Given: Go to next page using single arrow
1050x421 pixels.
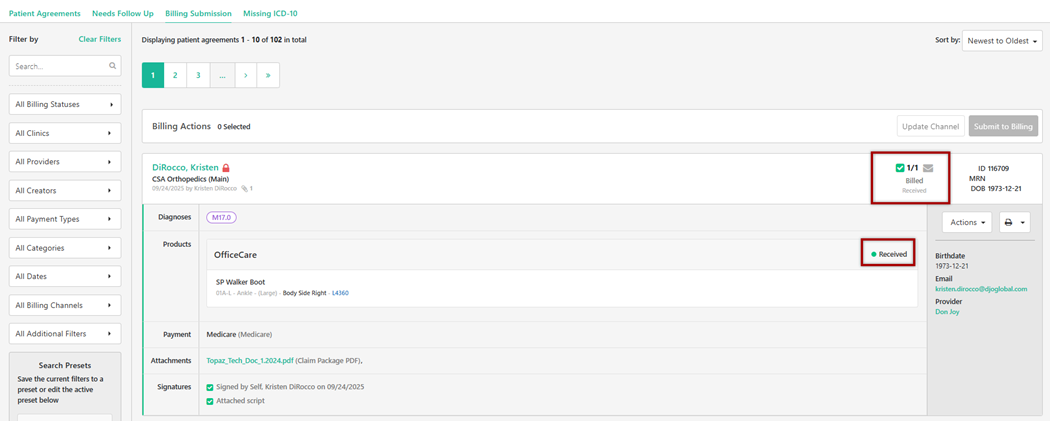Looking at the screenshot, I should [x=245, y=75].
